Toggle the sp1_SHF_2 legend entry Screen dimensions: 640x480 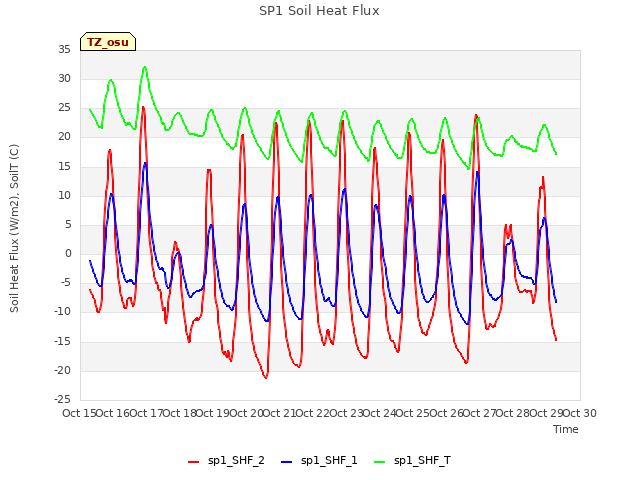226,461
